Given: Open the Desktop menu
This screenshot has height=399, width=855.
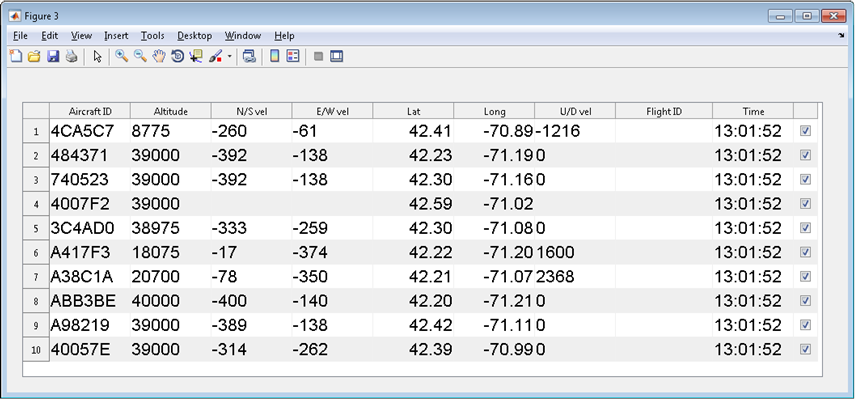Looking at the screenshot, I should tap(194, 36).
